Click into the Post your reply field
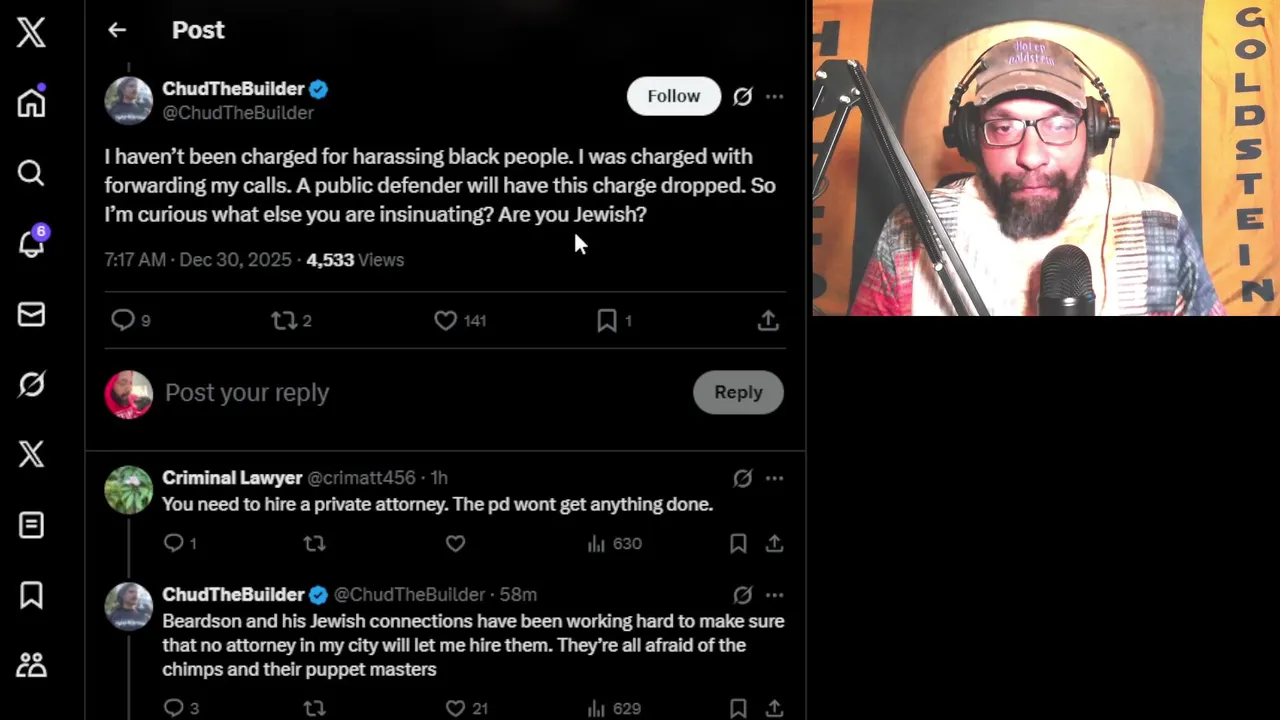The width and height of the screenshot is (1280, 720). pos(400,393)
